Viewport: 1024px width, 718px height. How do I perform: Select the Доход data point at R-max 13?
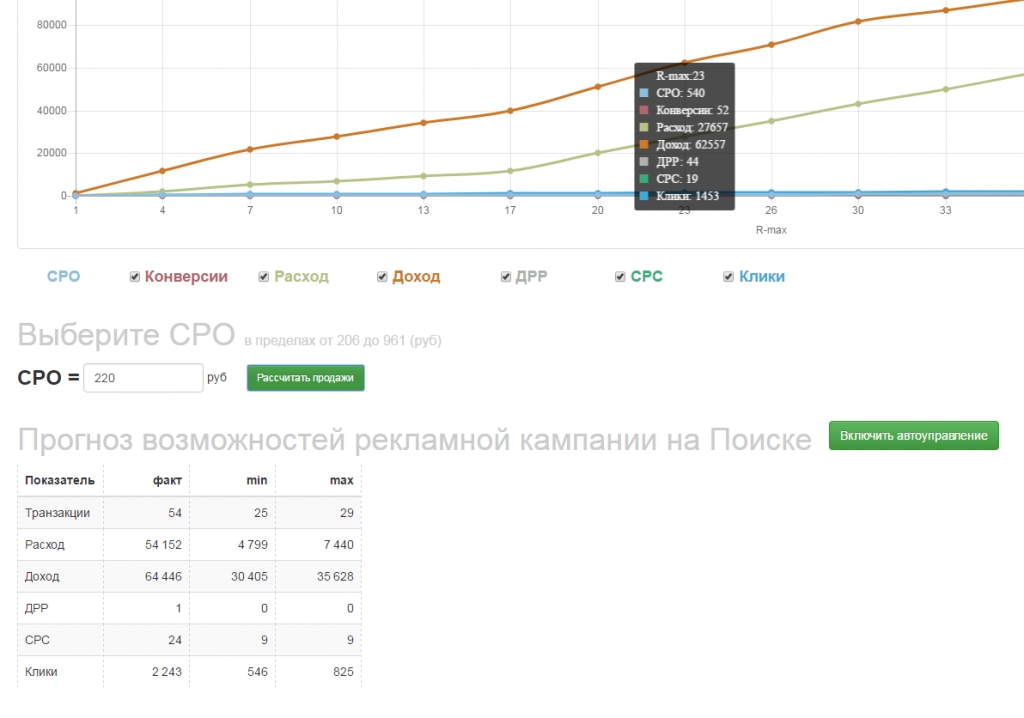(424, 123)
